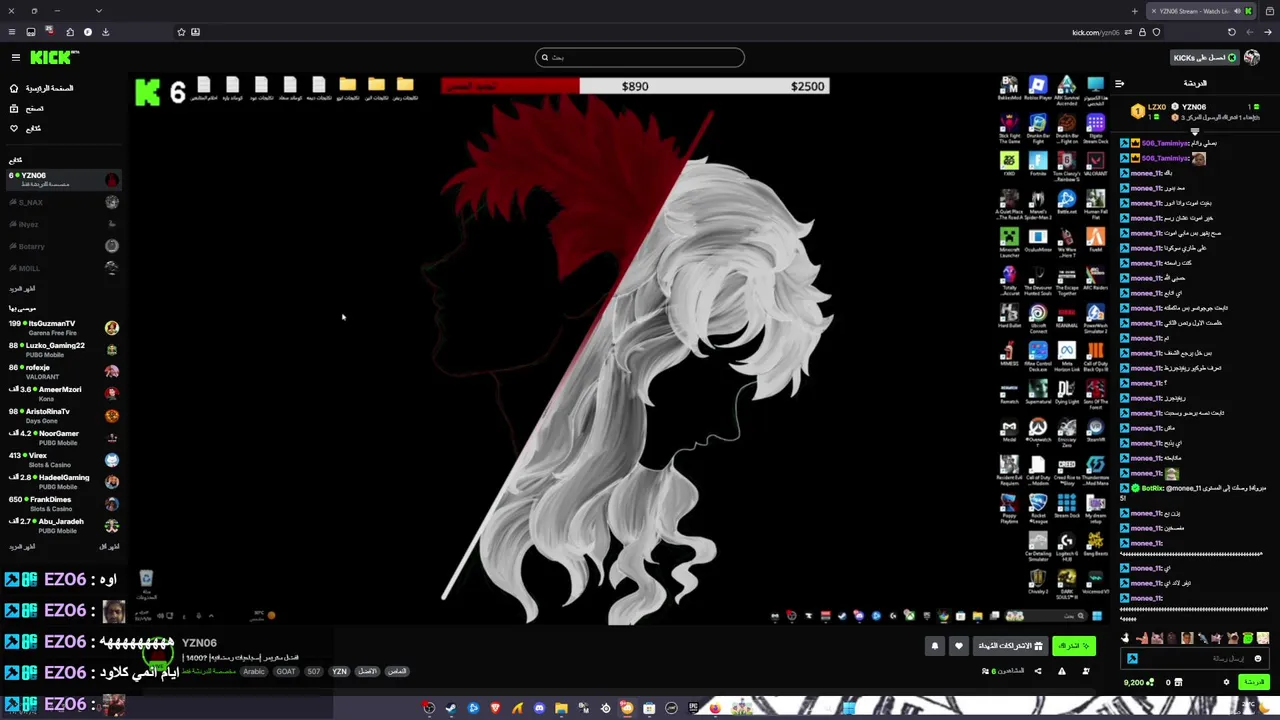Screen dimensions: 1280x720
Task: Open YZN06 channel in the sidebar following list
Action: pyautogui.click(x=62, y=179)
